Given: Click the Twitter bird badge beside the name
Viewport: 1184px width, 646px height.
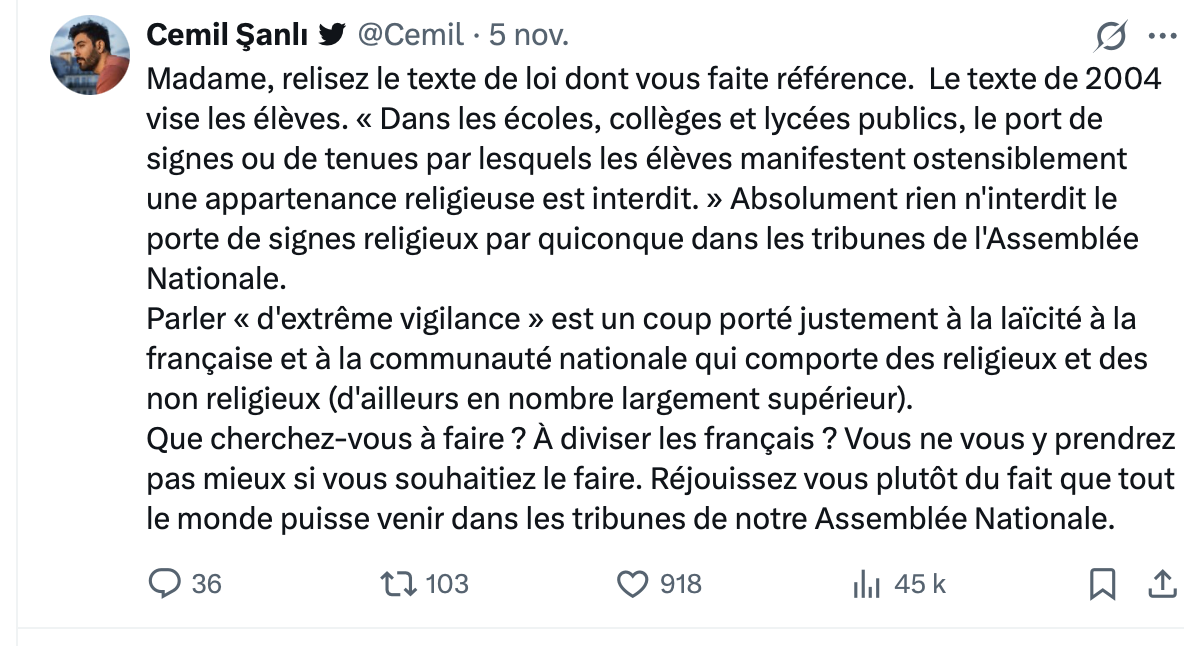Looking at the screenshot, I should [x=332, y=35].
